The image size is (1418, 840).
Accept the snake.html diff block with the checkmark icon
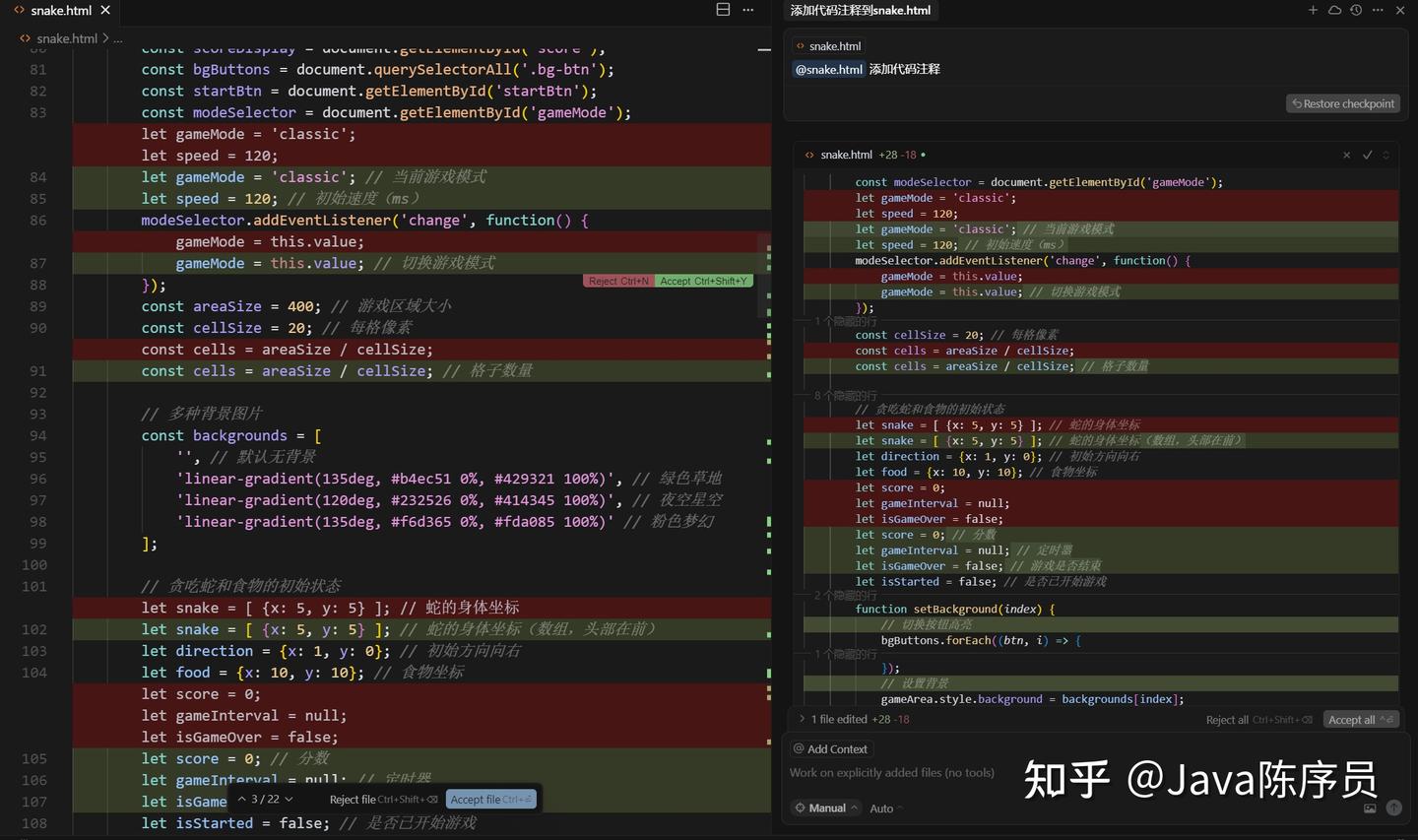pyautogui.click(x=1367, y=155)
